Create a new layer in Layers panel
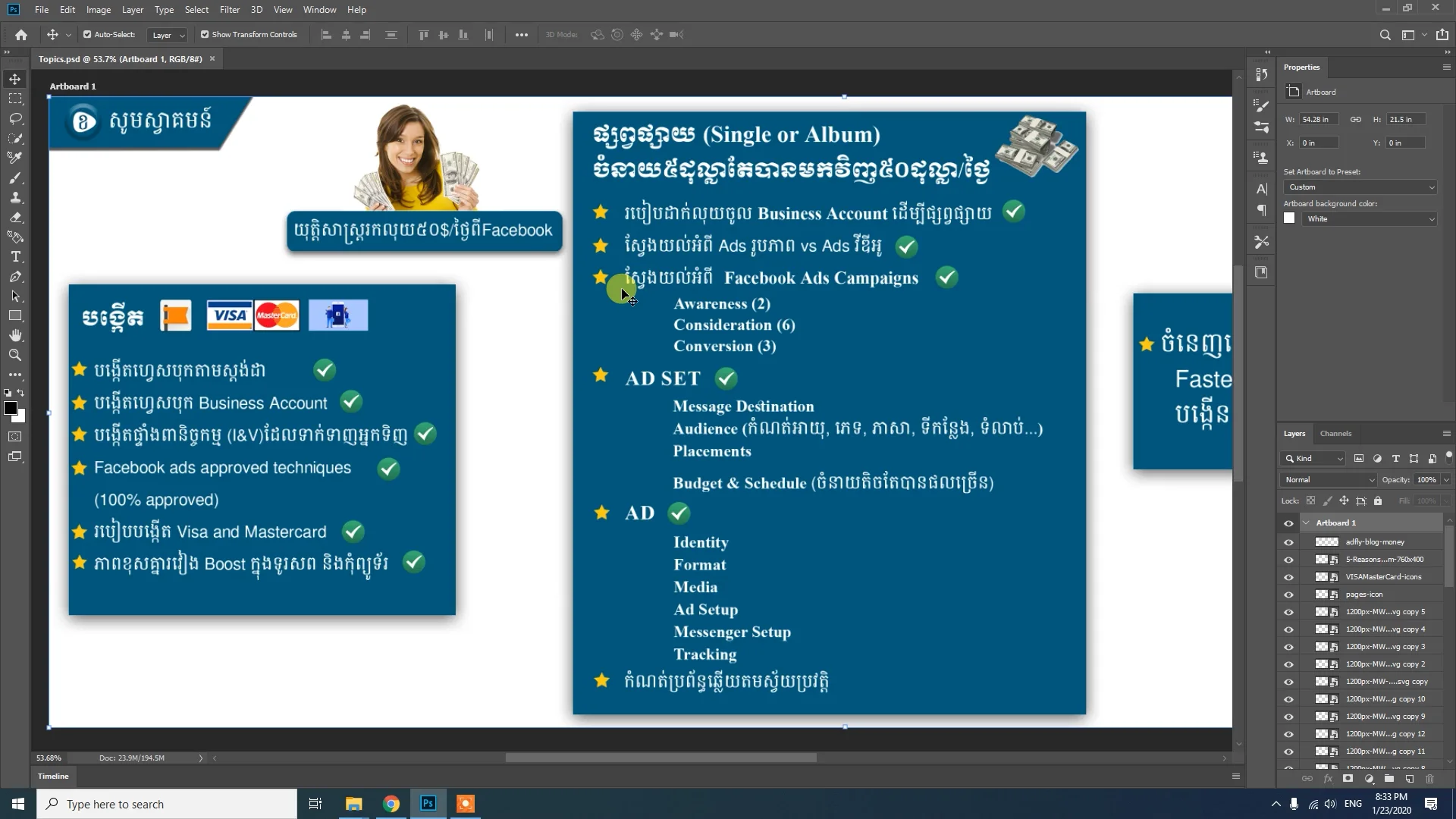Viewport: 1456px width, 819px height. click(x=1409, y=779)
